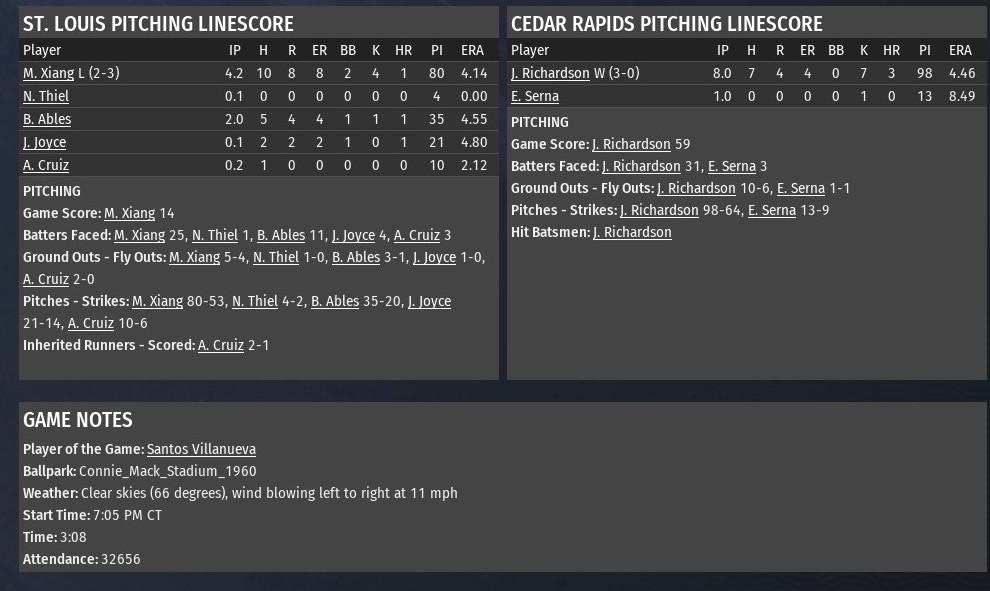Image resolution: width=990 pixels, height=591 pixels.
Task: Open J. Joyce's profile from the linescore table
Action: (44, 142)
